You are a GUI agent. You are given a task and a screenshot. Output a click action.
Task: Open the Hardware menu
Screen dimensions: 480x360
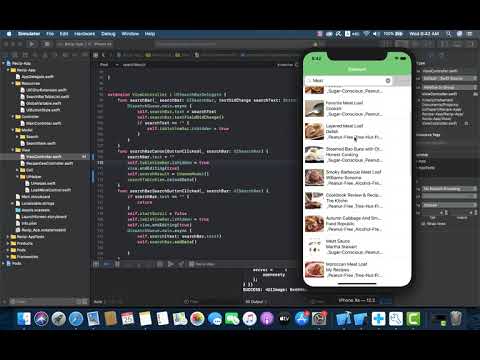pos(85,34)
